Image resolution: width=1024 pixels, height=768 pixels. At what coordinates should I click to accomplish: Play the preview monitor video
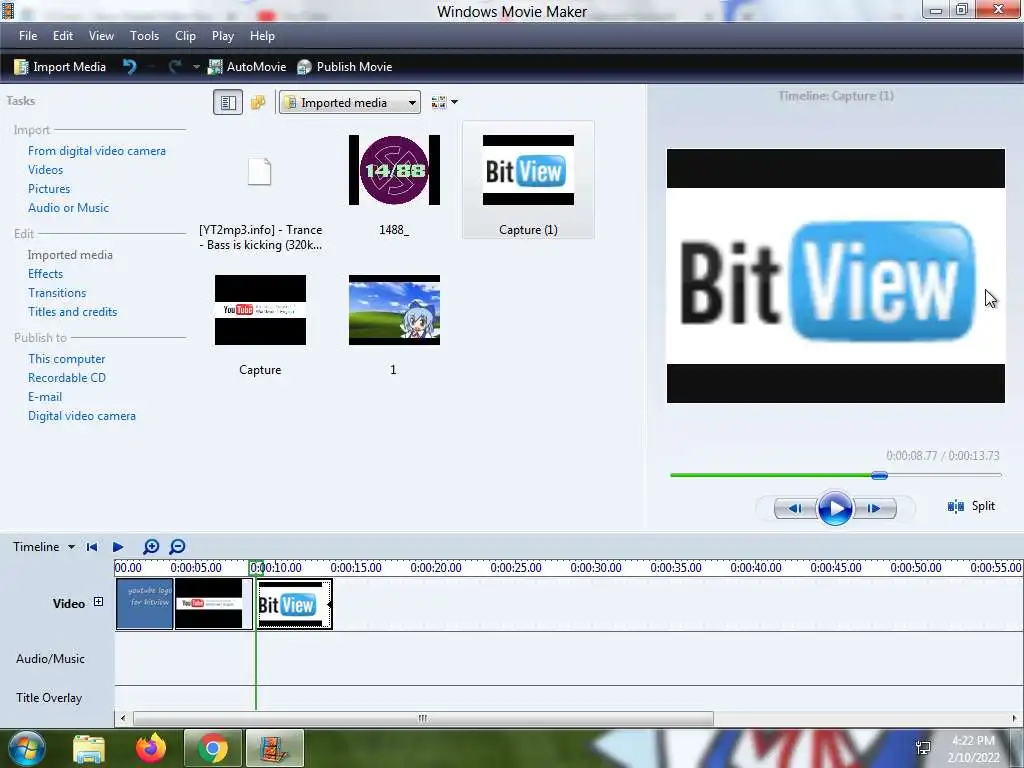point(835,508)
